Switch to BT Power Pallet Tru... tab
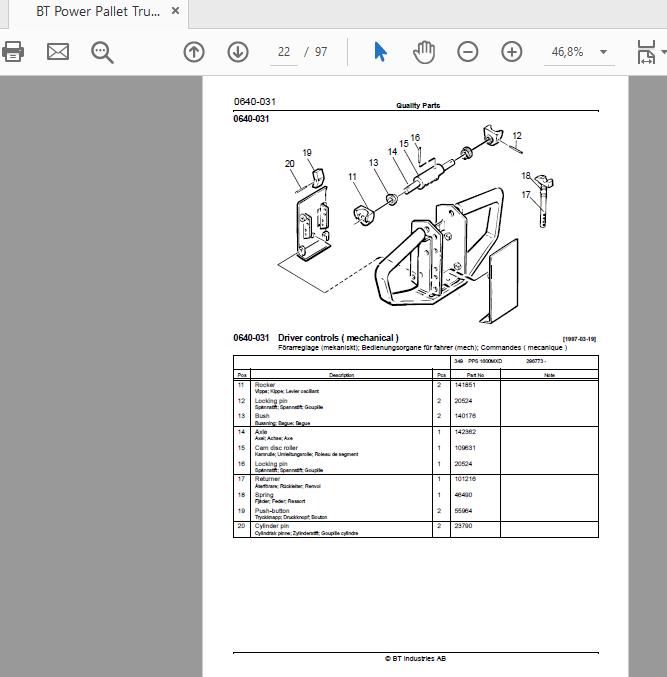667x677 pixels. pos(98,11)
